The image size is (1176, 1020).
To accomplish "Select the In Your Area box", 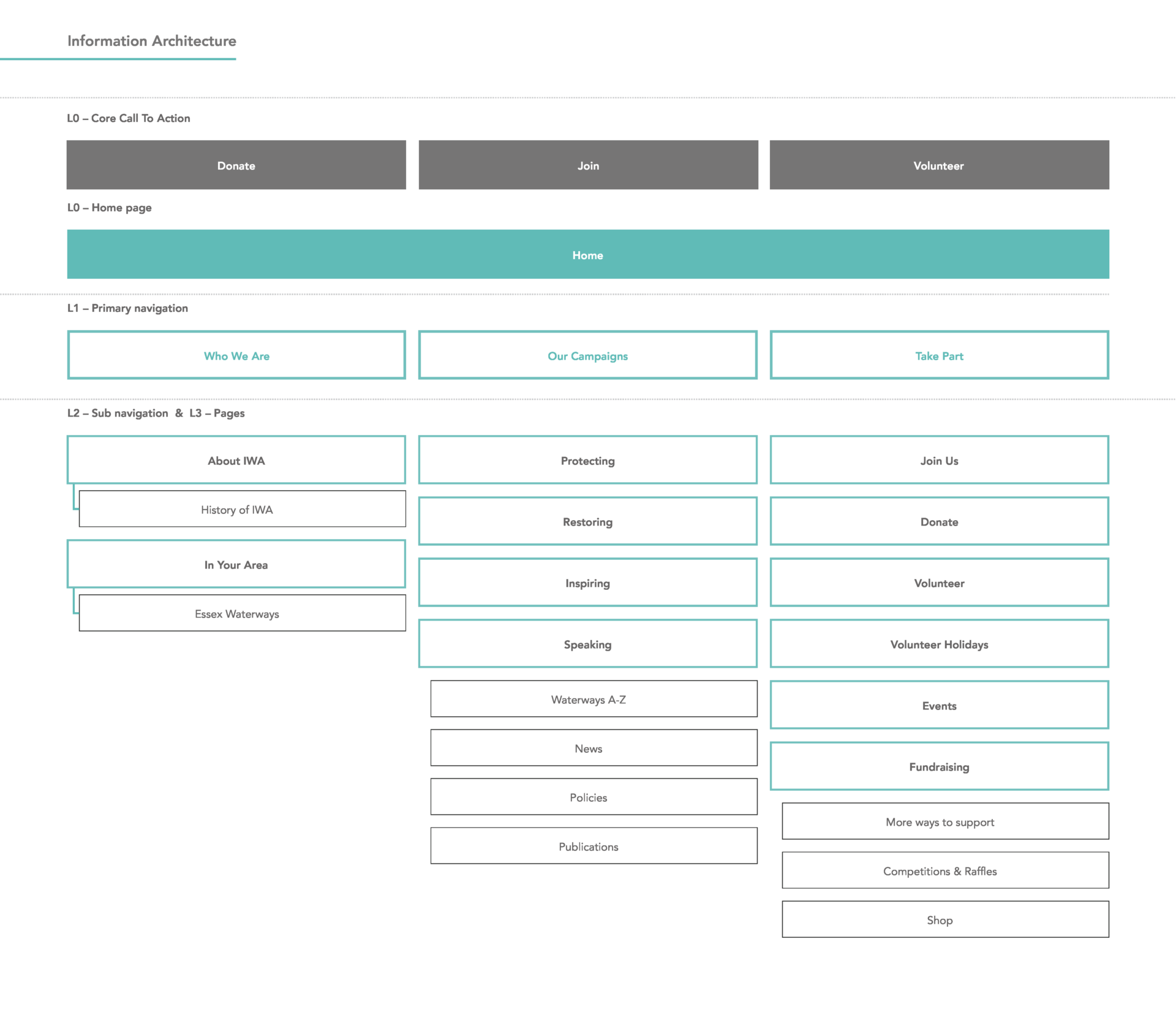I will [236, 564].
